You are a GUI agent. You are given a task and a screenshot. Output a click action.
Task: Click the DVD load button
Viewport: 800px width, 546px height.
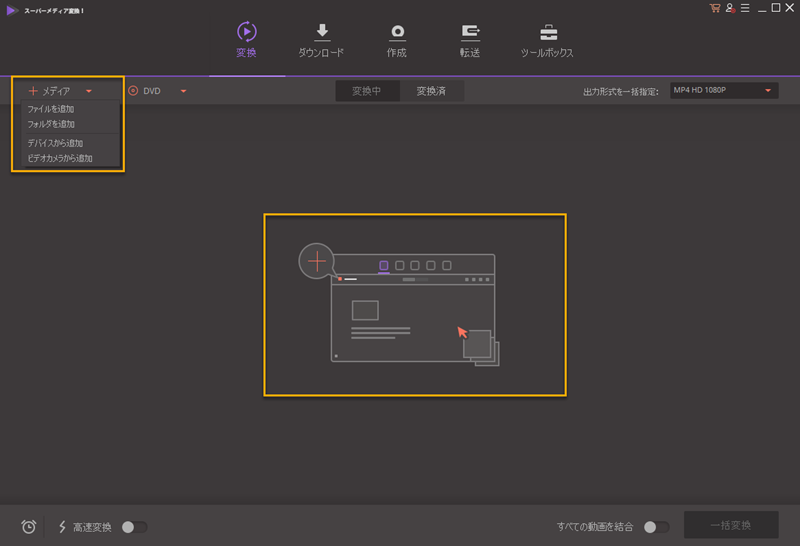(144, 91)
